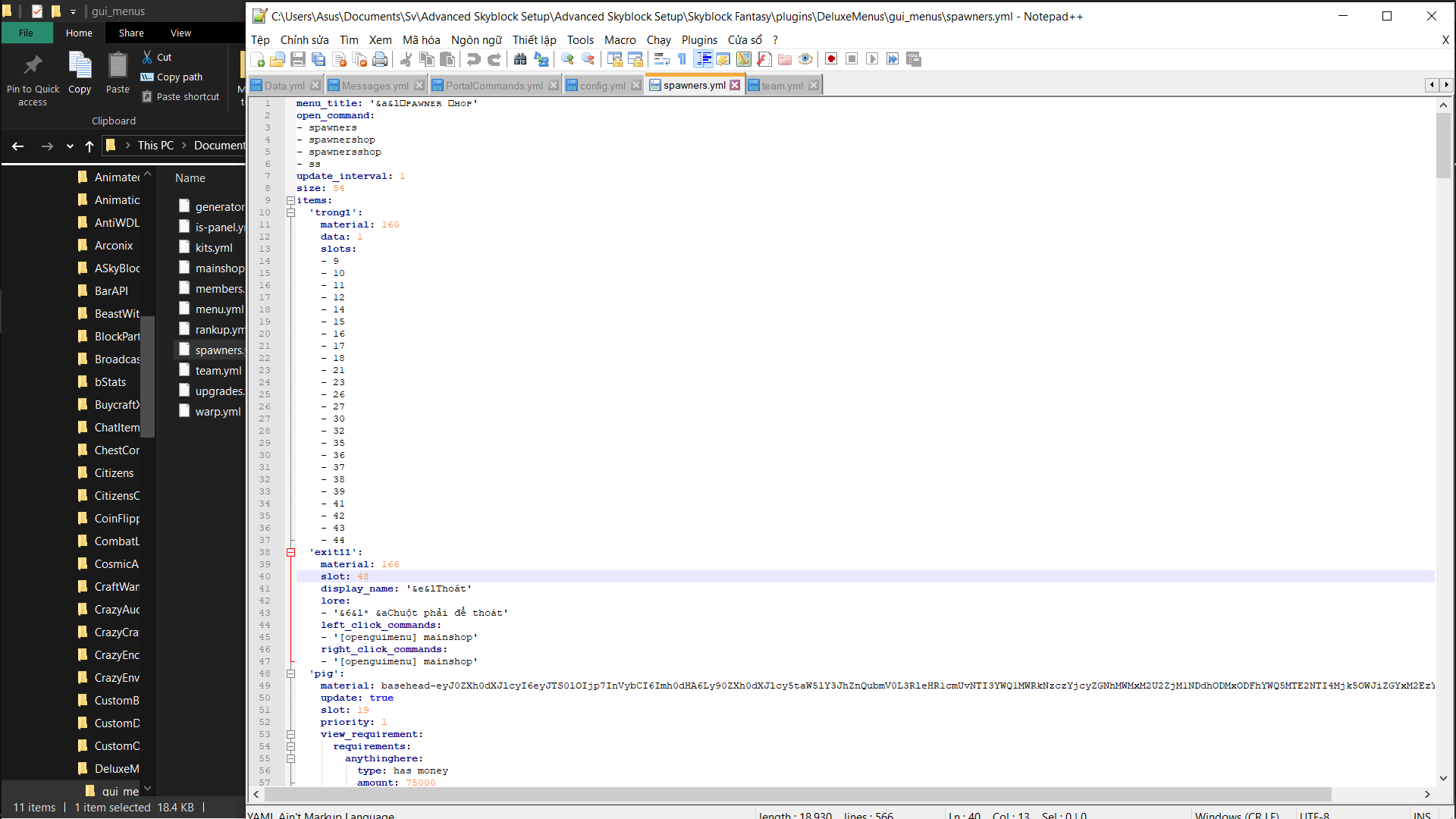Click the New file toolbar icon
Viewport: 1456px width, 819px height.
tap(258, 59)
